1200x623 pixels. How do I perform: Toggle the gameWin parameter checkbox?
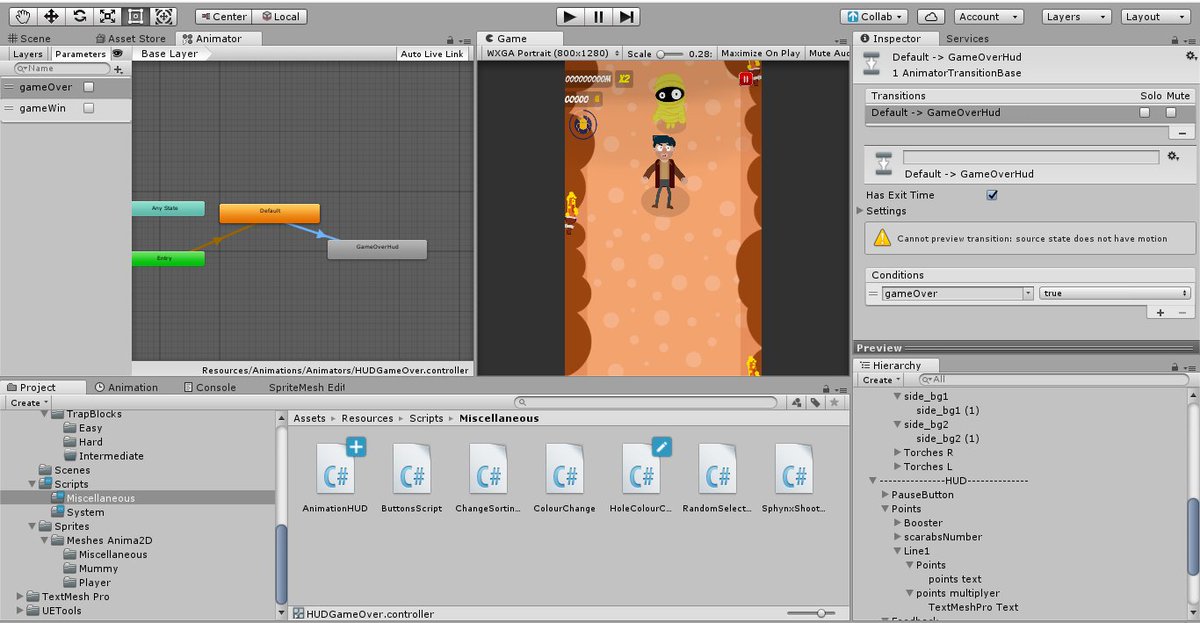click(x=88, y=108)
